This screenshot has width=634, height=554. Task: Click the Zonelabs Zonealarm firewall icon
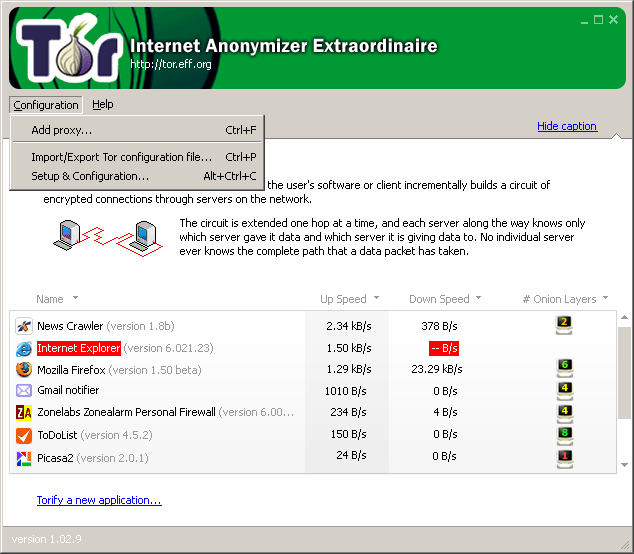24,412
